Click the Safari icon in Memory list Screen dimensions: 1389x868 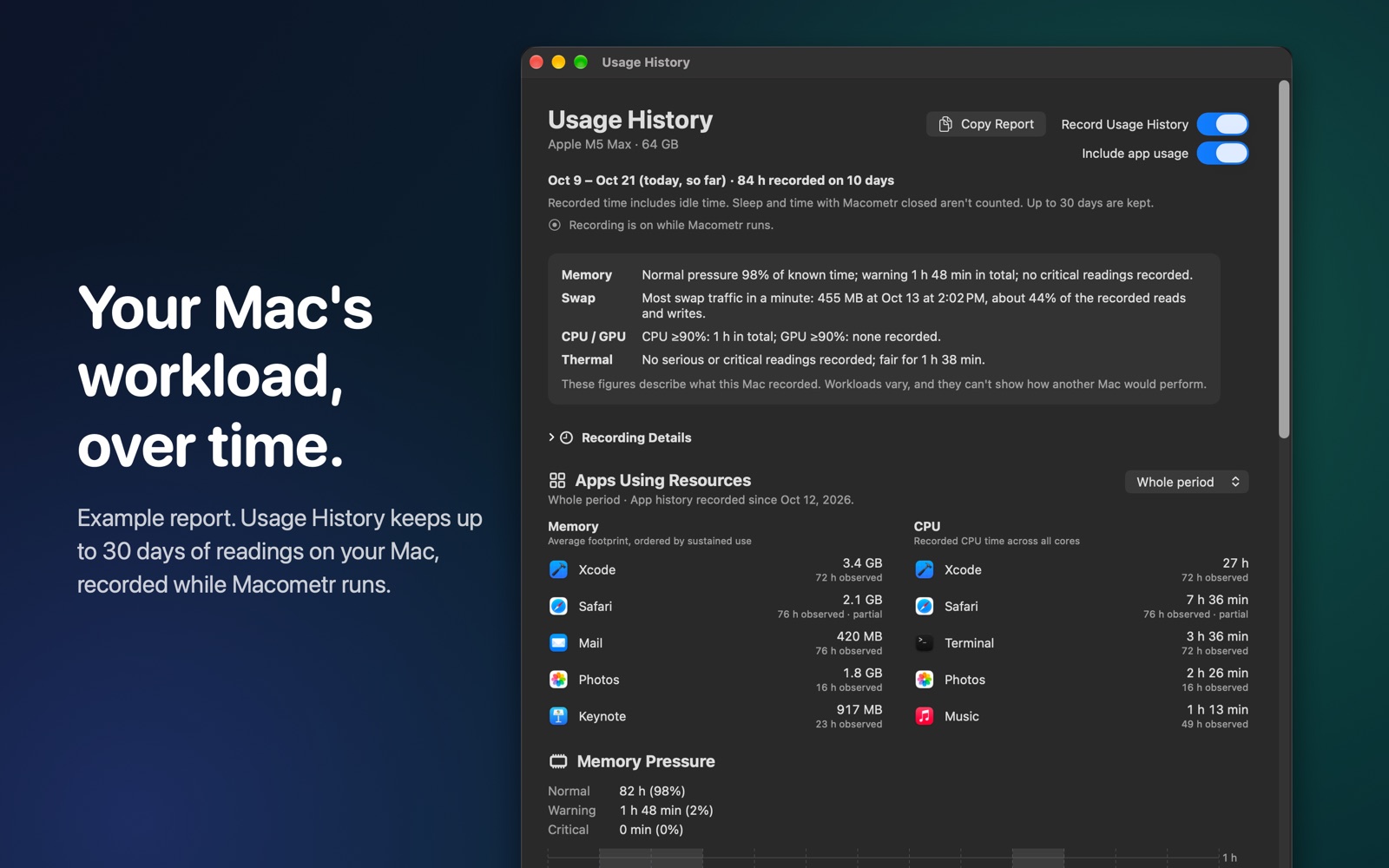coord(558,606)
